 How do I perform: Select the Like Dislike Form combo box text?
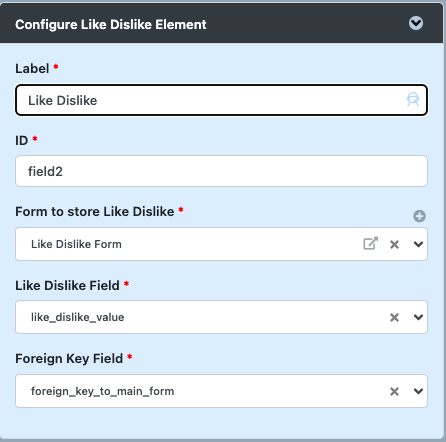[76, 244]
